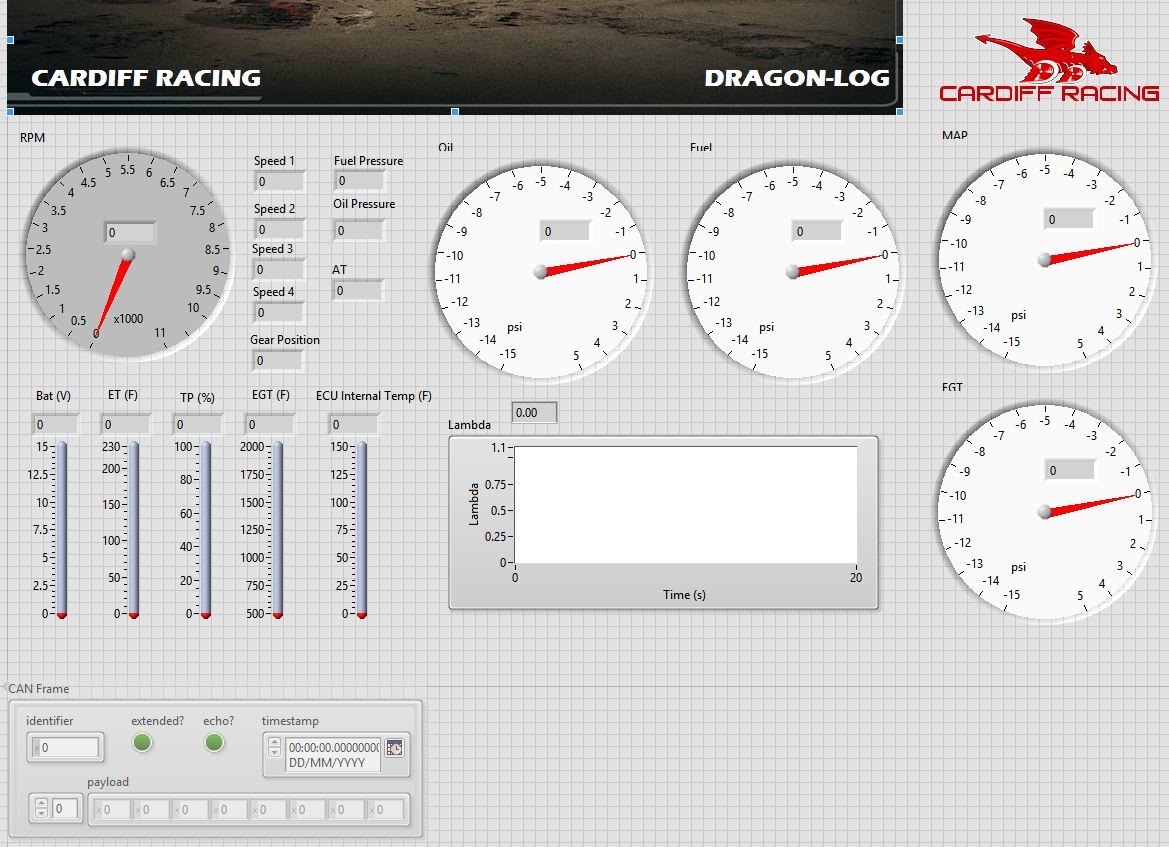Click the AT numeric indicator
The height and width of the screenshot is (847, 1169).
coord(358,290)
